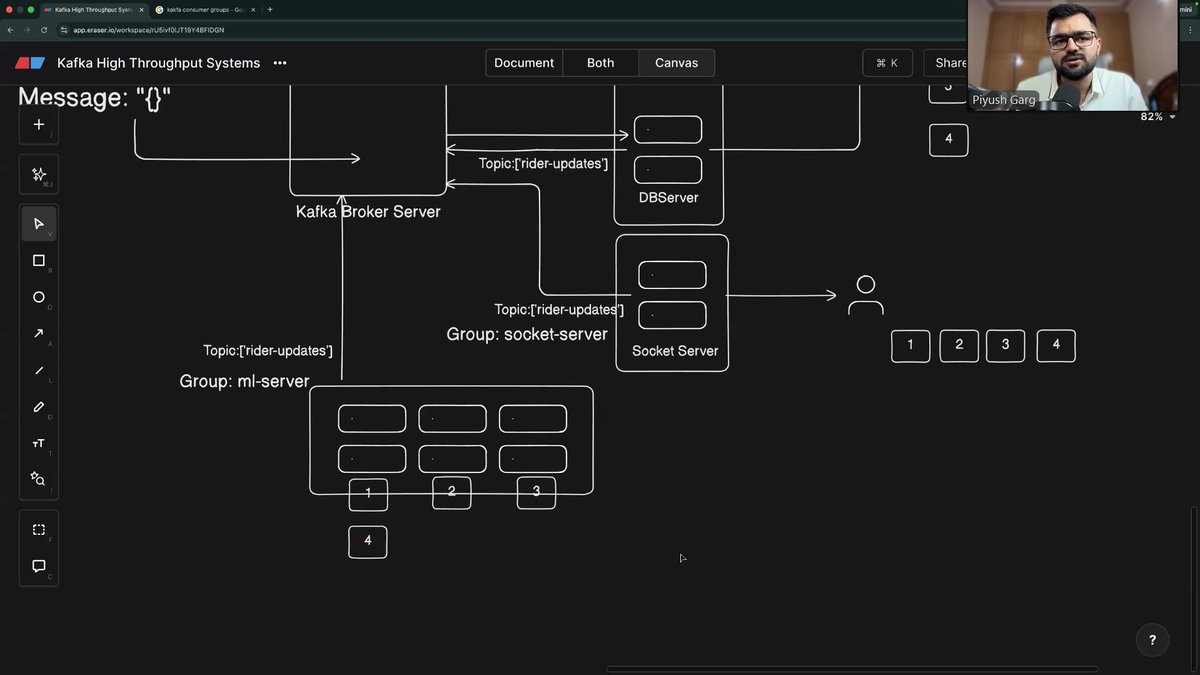Click the Eraser logo home icon
The height and width of the screenshot is (675, 1200).
pyautogui.click(x=30, y=63)
